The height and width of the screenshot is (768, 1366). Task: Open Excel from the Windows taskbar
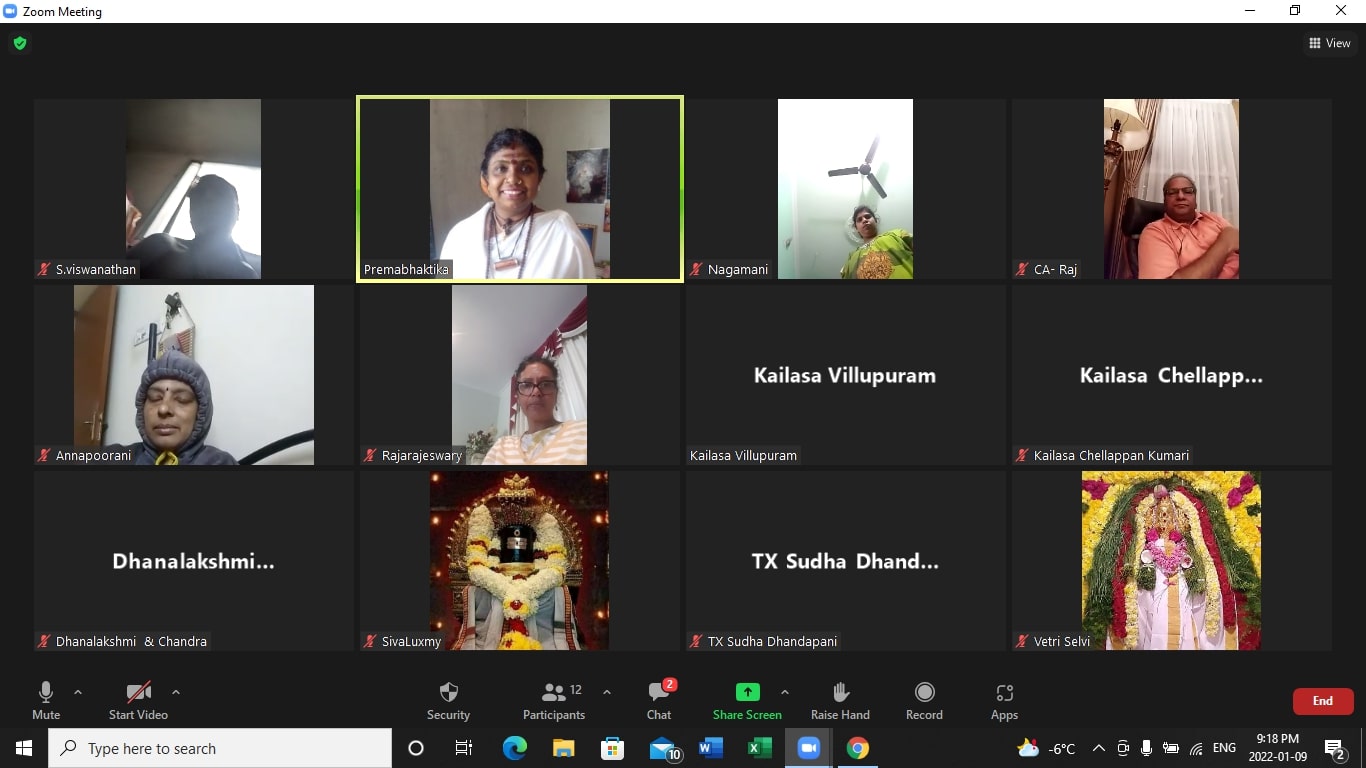[x=759, y=748]
